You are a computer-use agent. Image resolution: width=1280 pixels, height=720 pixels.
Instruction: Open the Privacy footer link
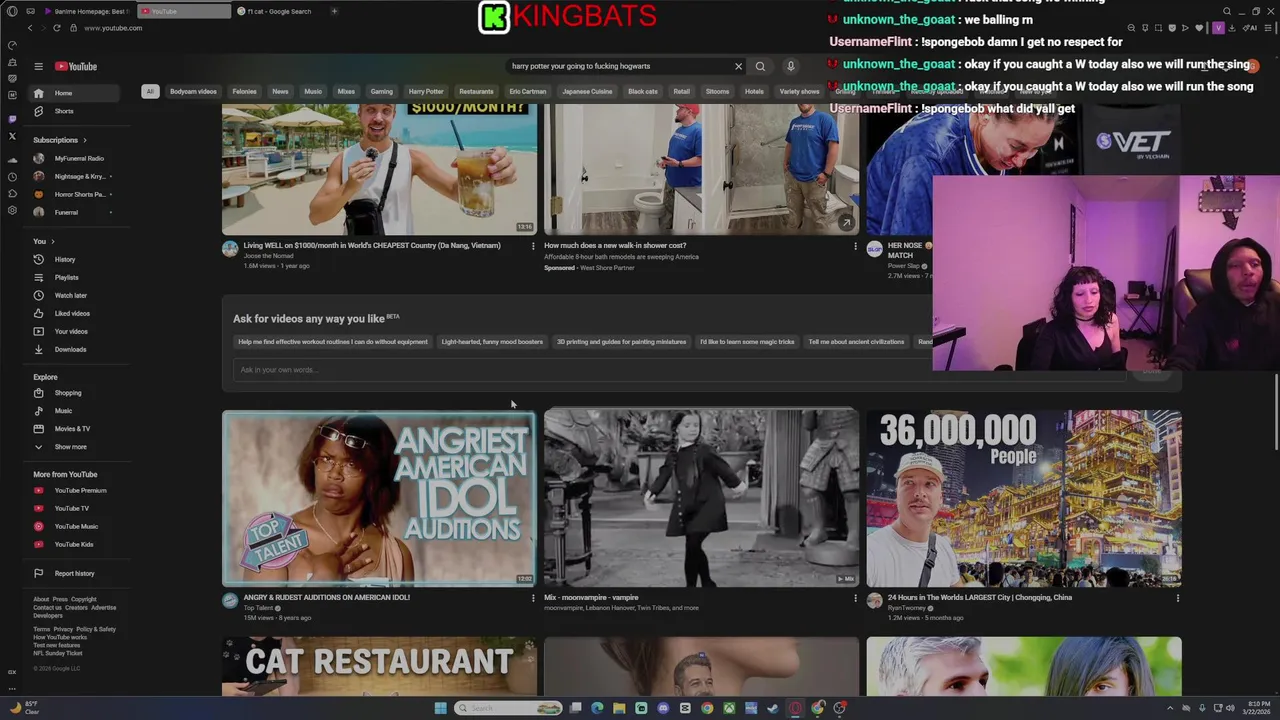61,629
